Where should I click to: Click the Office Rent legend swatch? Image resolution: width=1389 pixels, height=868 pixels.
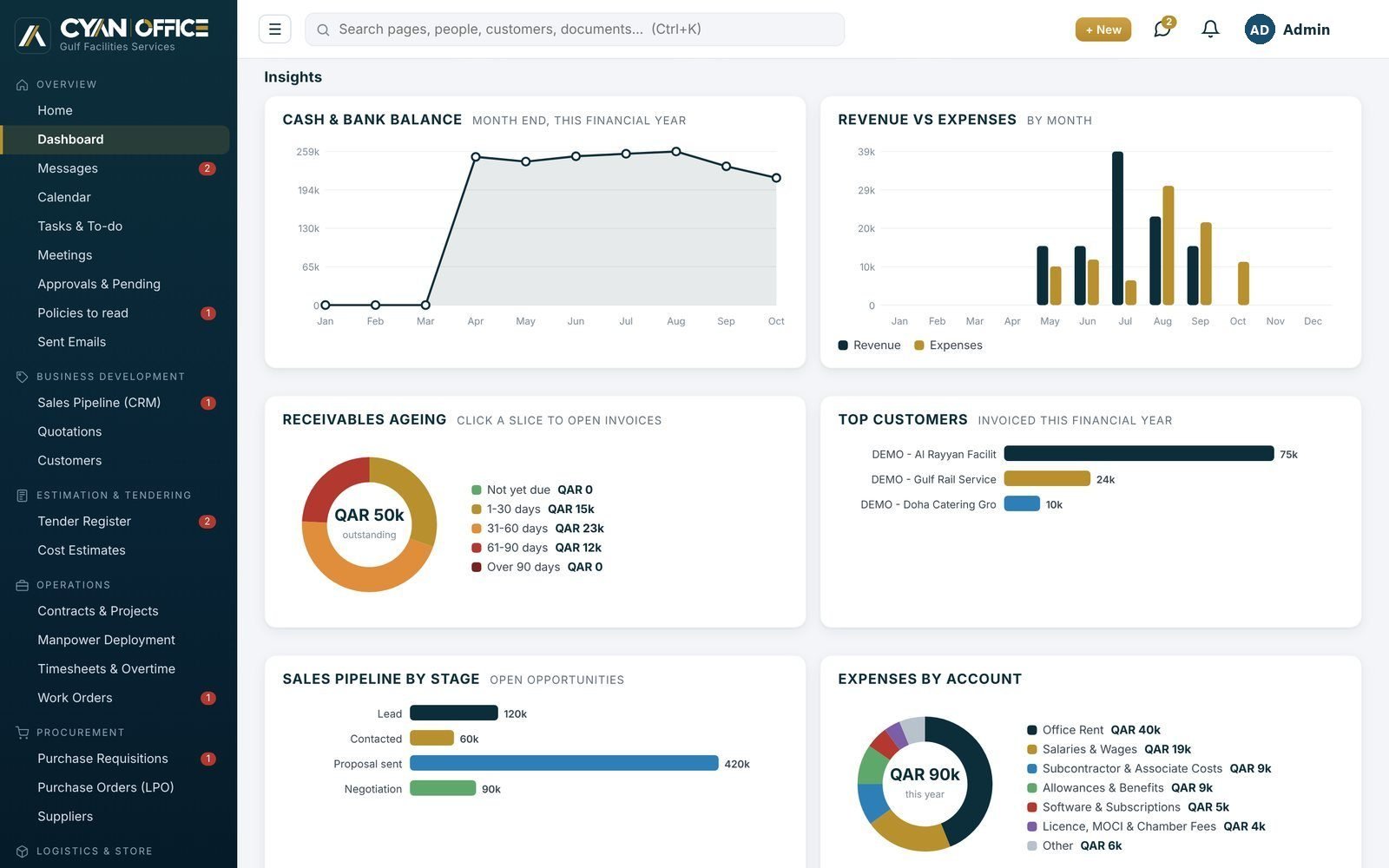click(1031, 730)
